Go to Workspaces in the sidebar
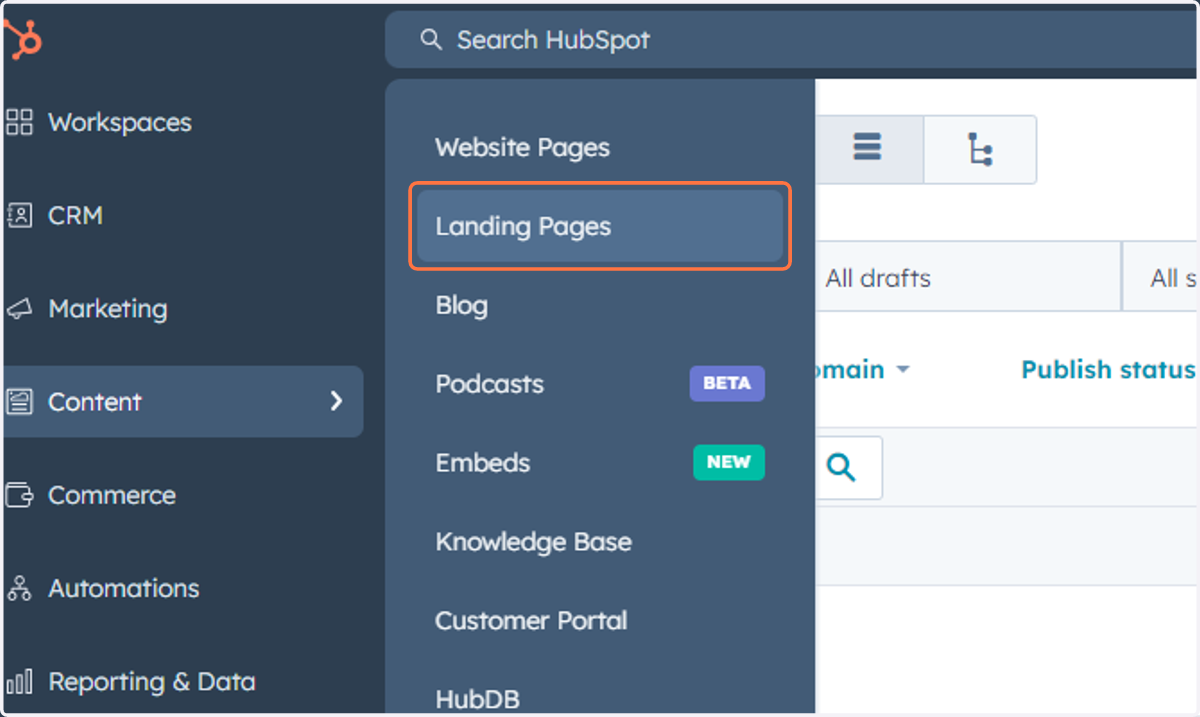Viewport: 1200px width, 717px height. click(120, 122)
